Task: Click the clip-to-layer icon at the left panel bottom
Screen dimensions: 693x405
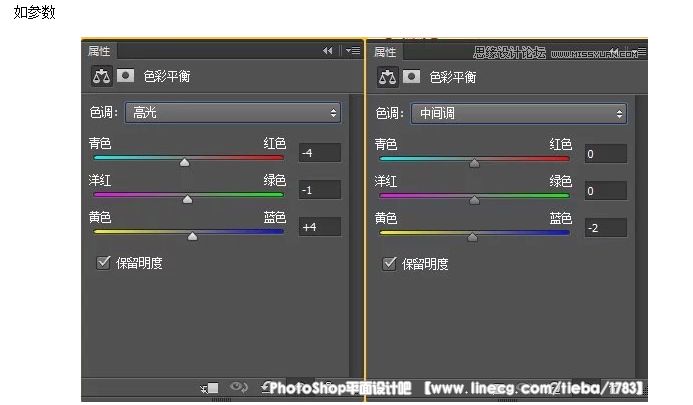Action: click(x=209, y=388)
